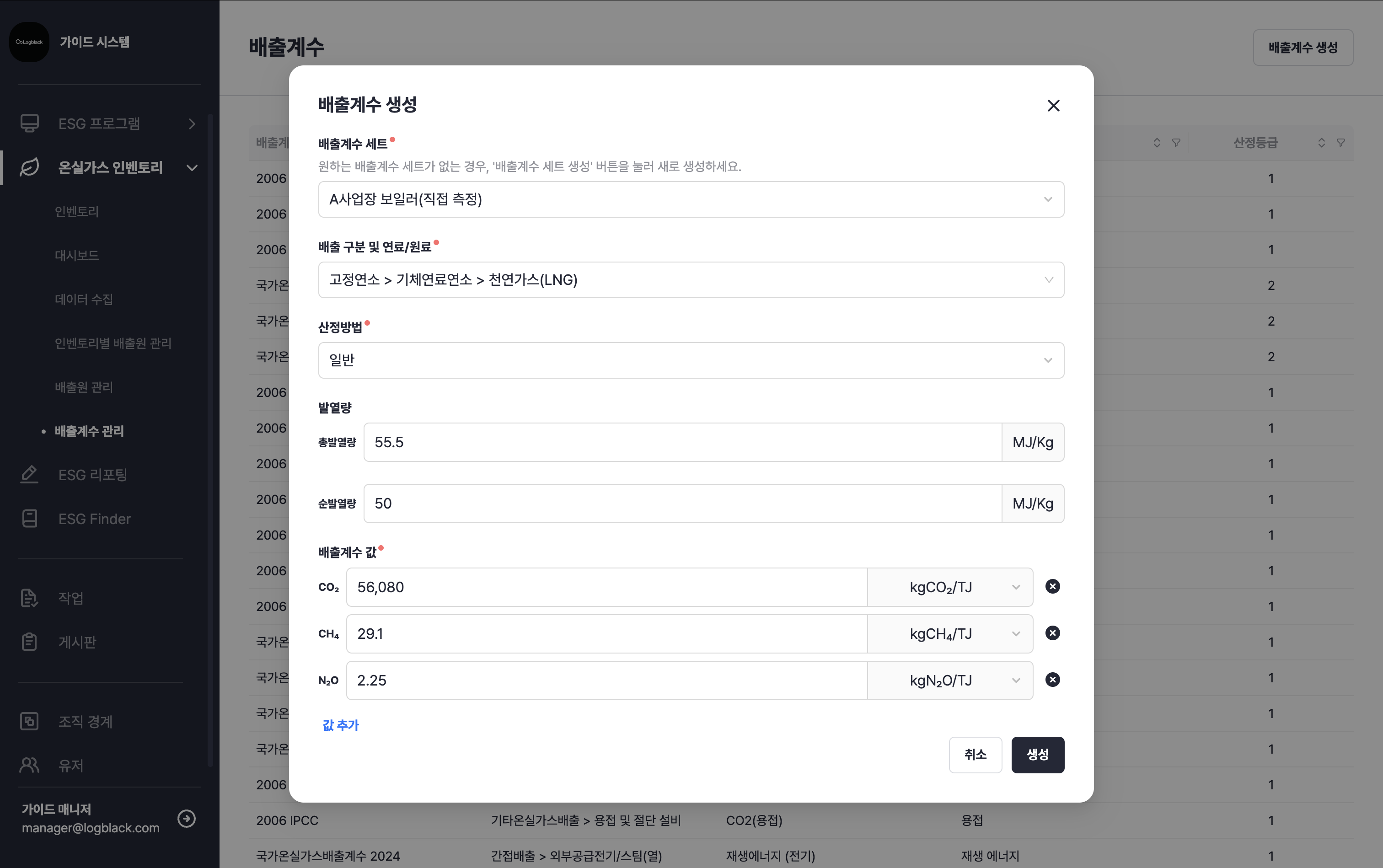Open the ESG Finder sidebar item
The image size is (1383, 868).
94,519
